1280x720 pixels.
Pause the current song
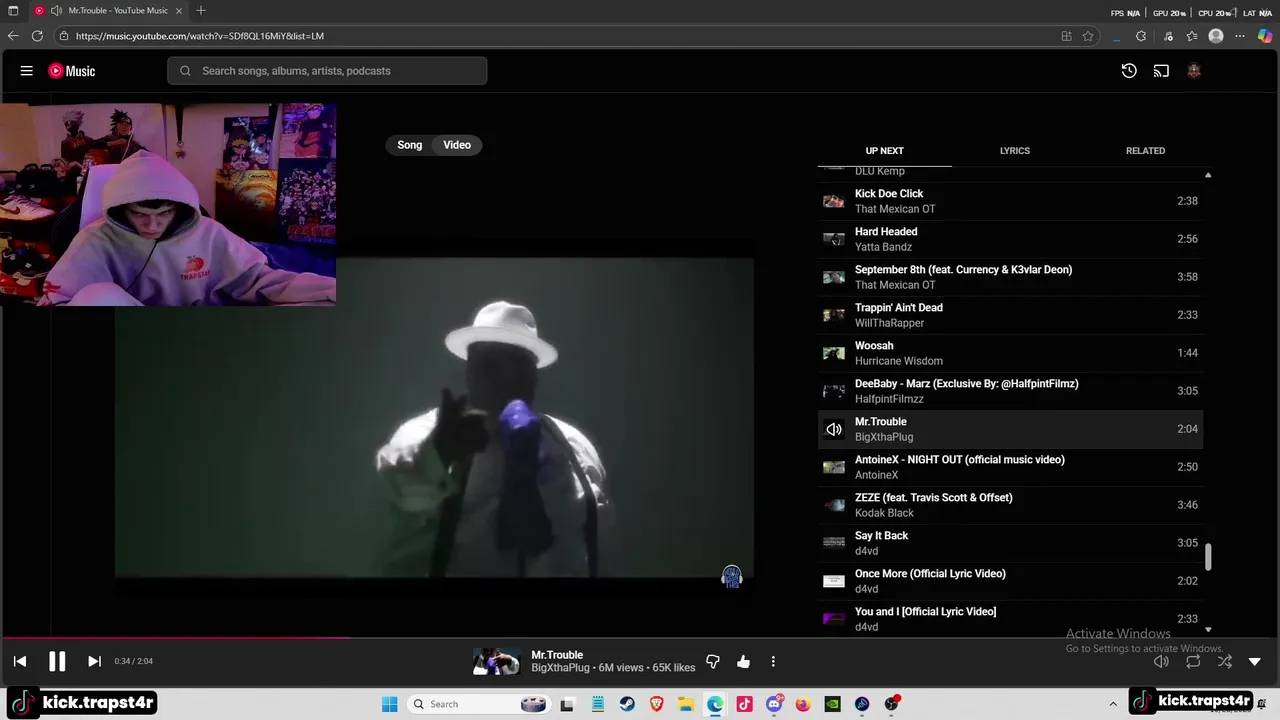point(57,661)
